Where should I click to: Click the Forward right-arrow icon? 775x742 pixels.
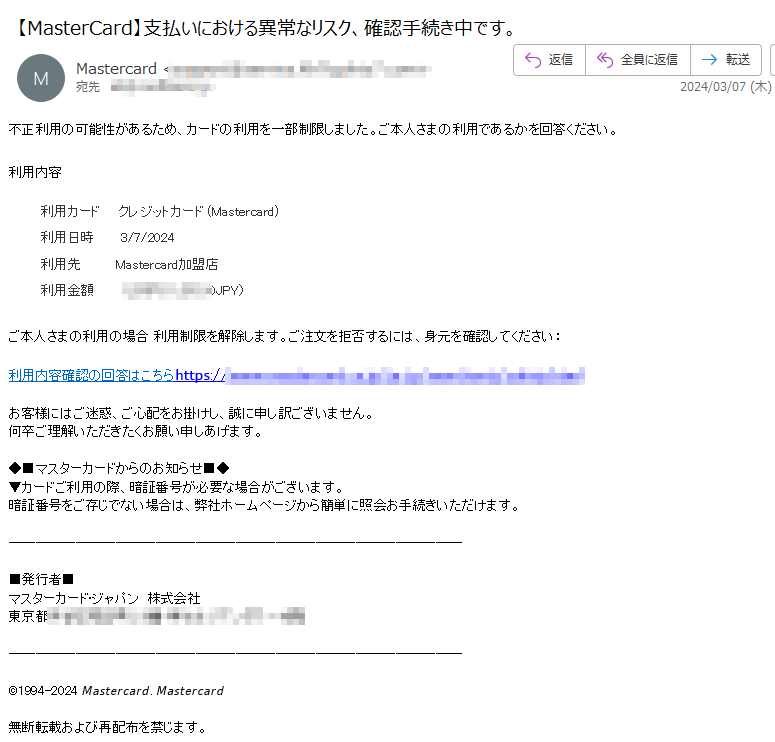click(x=709, y=60)
